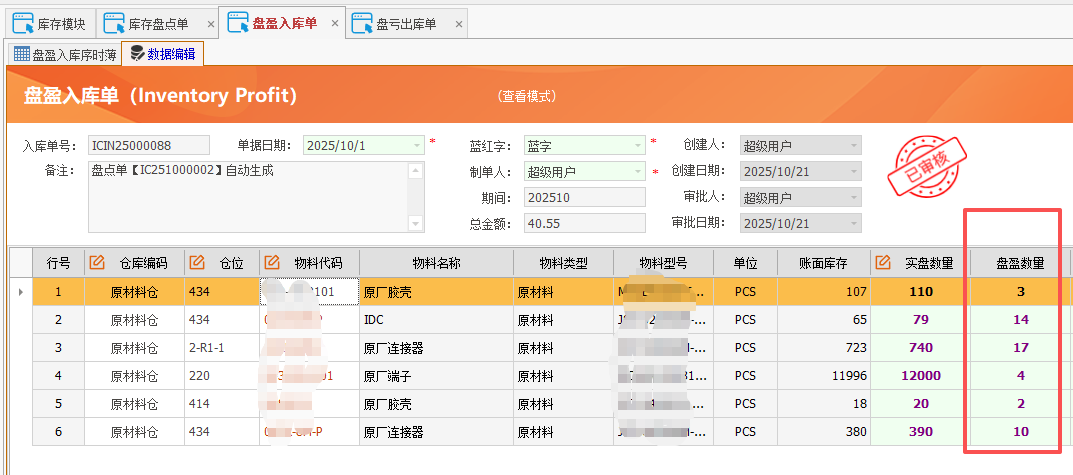This screenshot has width=1073, height=475.
Task: Click the 账面库存 value 380
Action: tap(823, 432)
